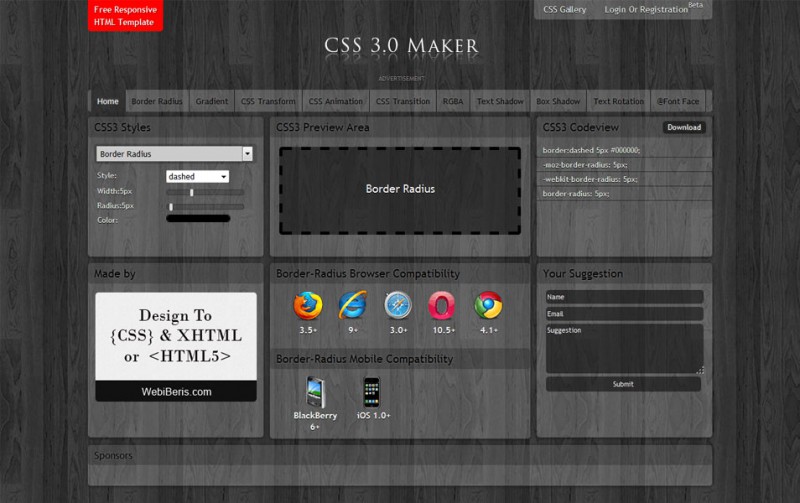Go to the @Font Face tab
This screenshot has width=800, height=503.
click(x=677, y=101)
